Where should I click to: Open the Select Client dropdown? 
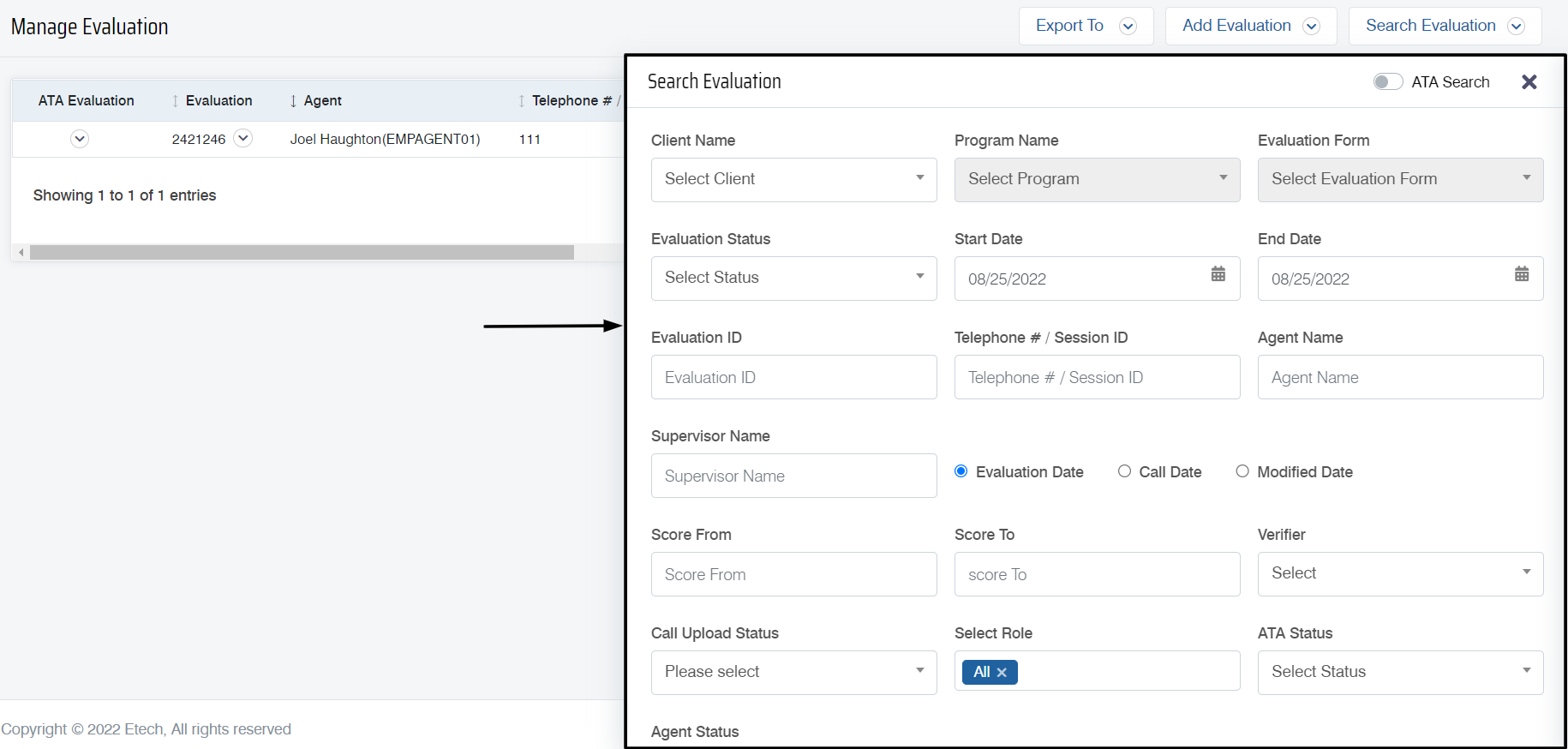pyautogui.click(x=793, y=179)
